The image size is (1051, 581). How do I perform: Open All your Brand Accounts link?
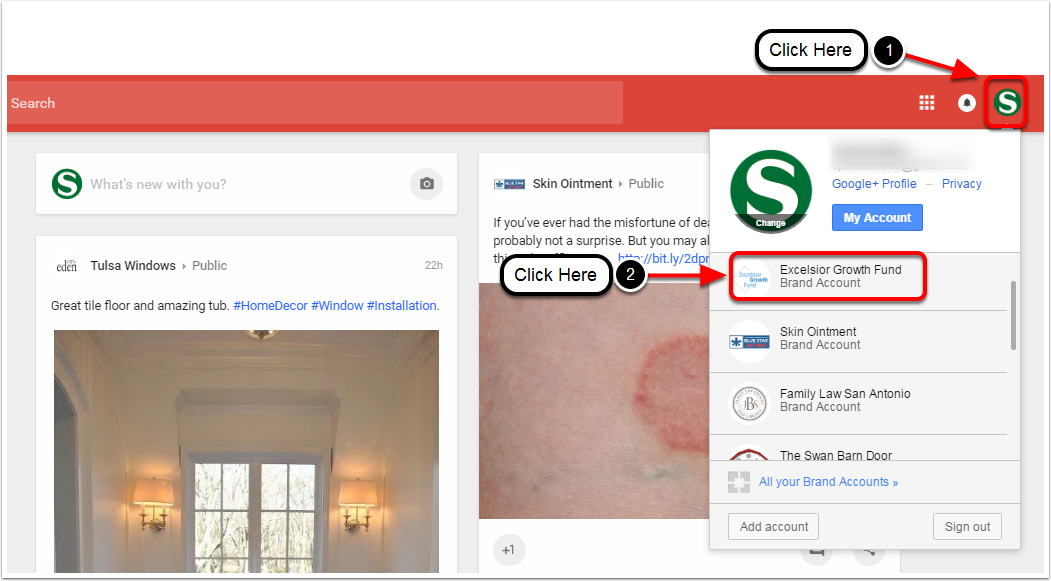[x=828, y=482]
